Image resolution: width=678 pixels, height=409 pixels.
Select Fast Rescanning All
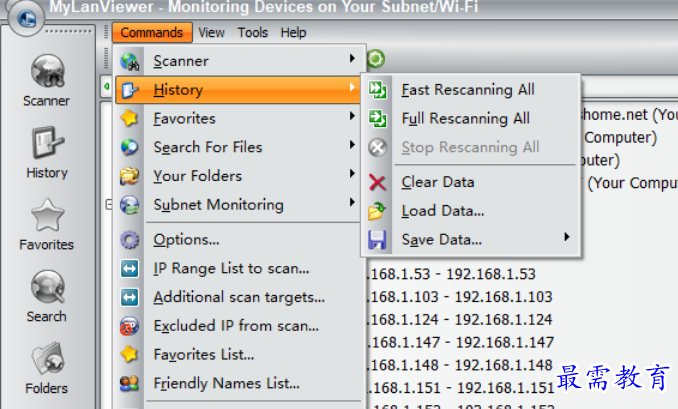[x=467, y=90]
